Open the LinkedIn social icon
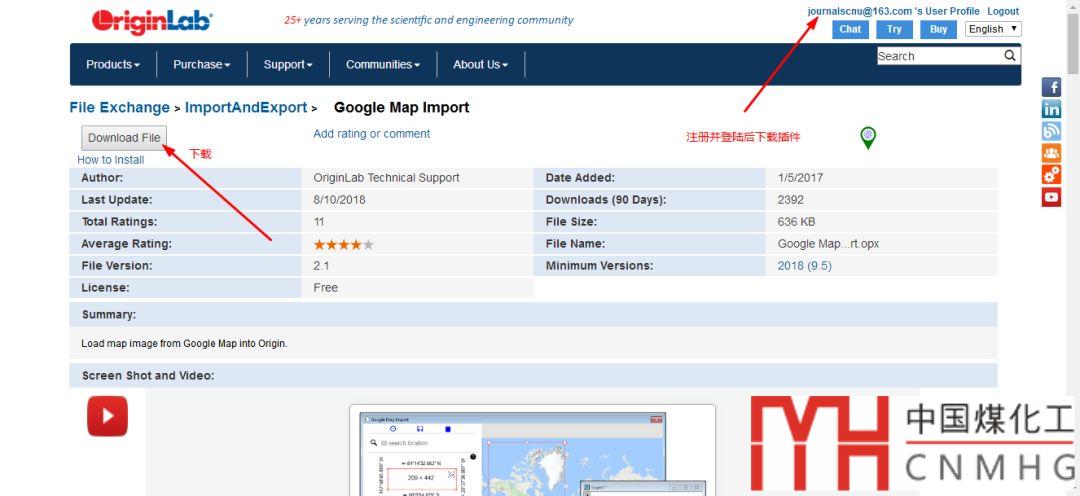Image resolution: width=1080 pixels, height=496 pixels. (1051, 109)
